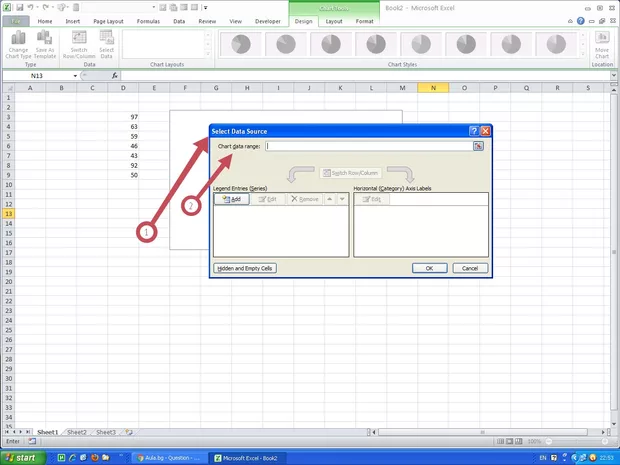This screenshot has width=620, height=465.
Task: Click Save As Template in ribbon
Action: click(x=45, y=47)
